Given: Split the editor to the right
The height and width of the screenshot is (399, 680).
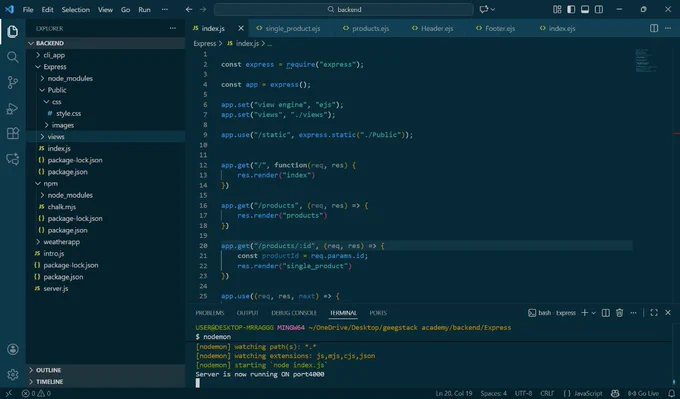Looking at the screenshot, I should 654,28.
